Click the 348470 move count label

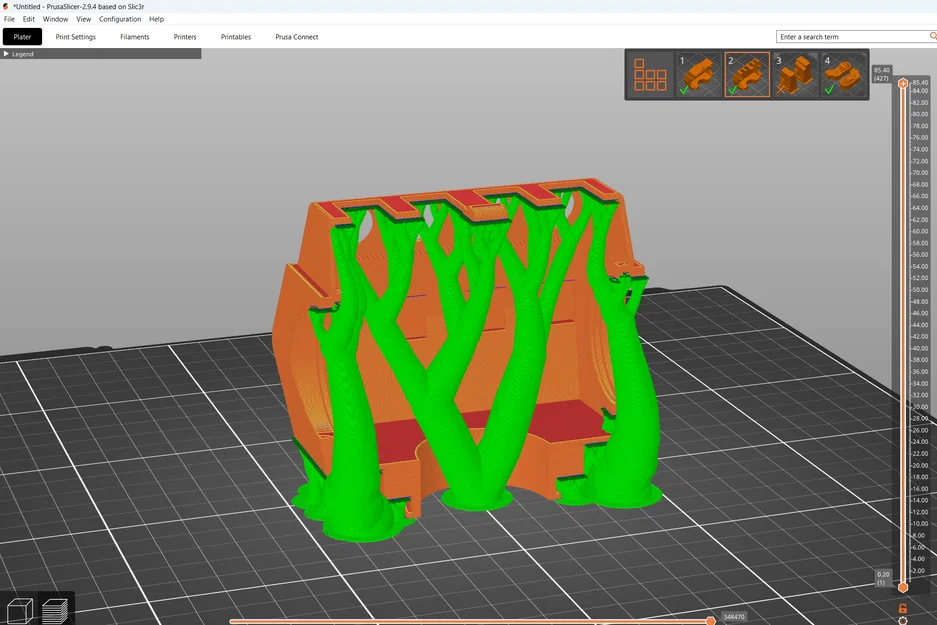point(734,617)
